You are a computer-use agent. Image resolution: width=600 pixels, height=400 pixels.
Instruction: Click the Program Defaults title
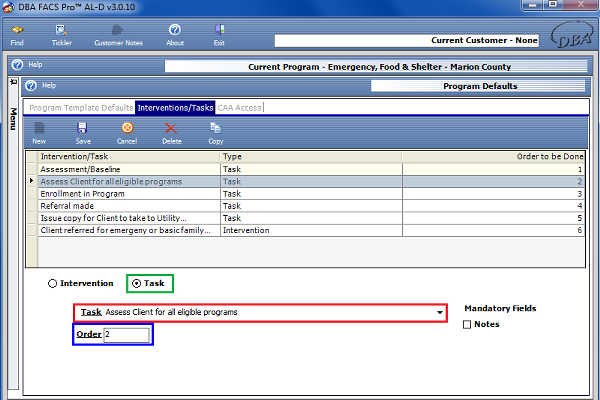[480, 86]
